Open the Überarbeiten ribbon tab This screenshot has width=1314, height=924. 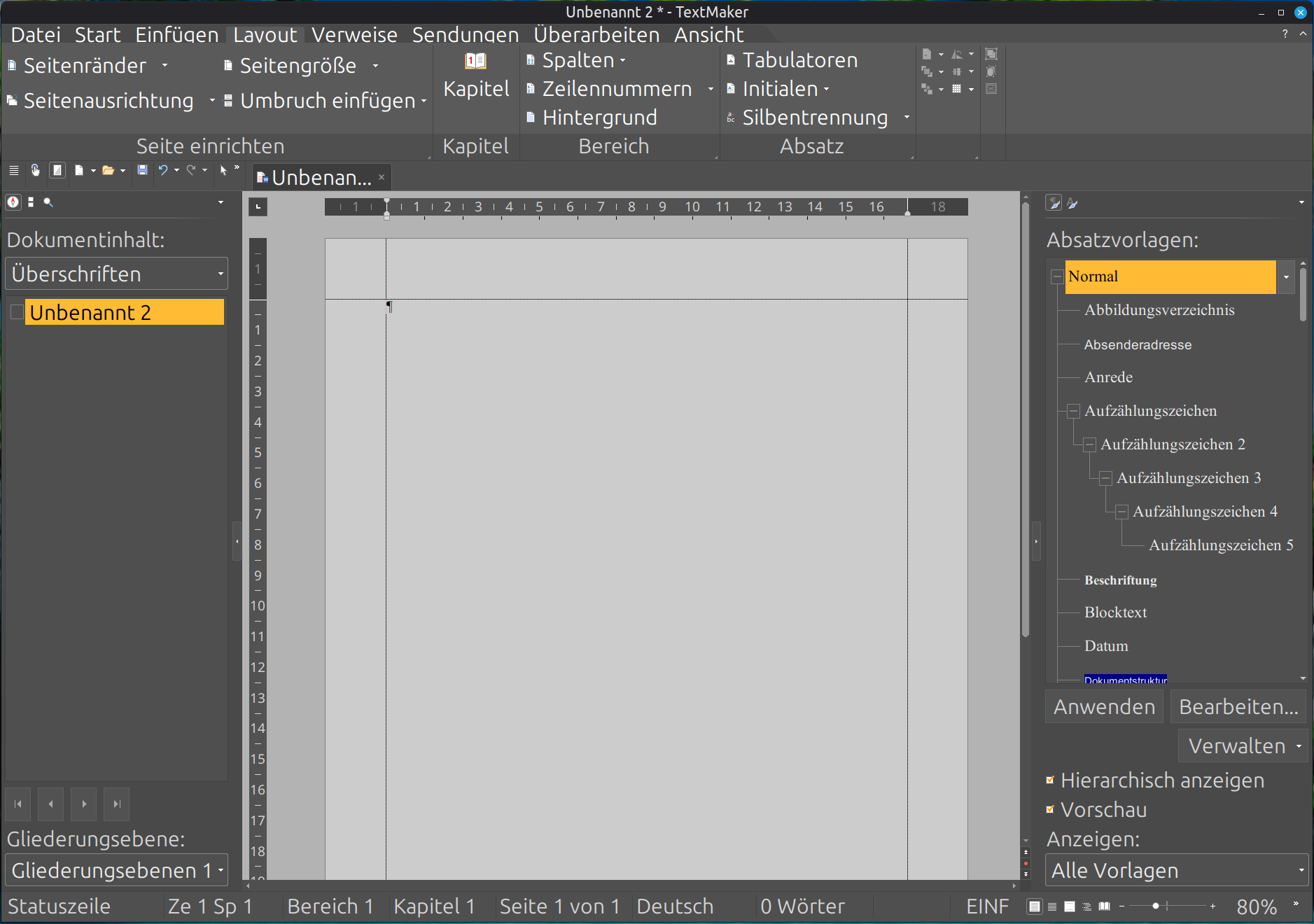596,35
